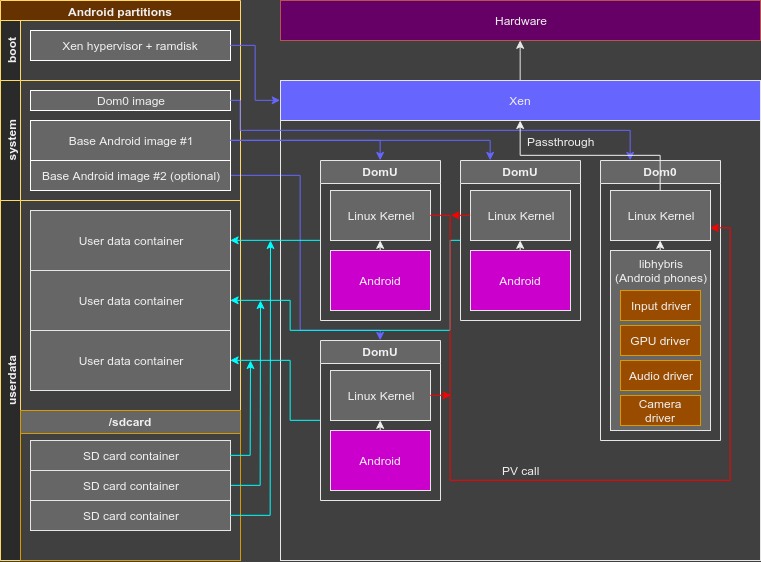Image resolution: width=761 pixels, height=562 pixels.
Task: Click the Dom0 domain header
Action: 660,172
